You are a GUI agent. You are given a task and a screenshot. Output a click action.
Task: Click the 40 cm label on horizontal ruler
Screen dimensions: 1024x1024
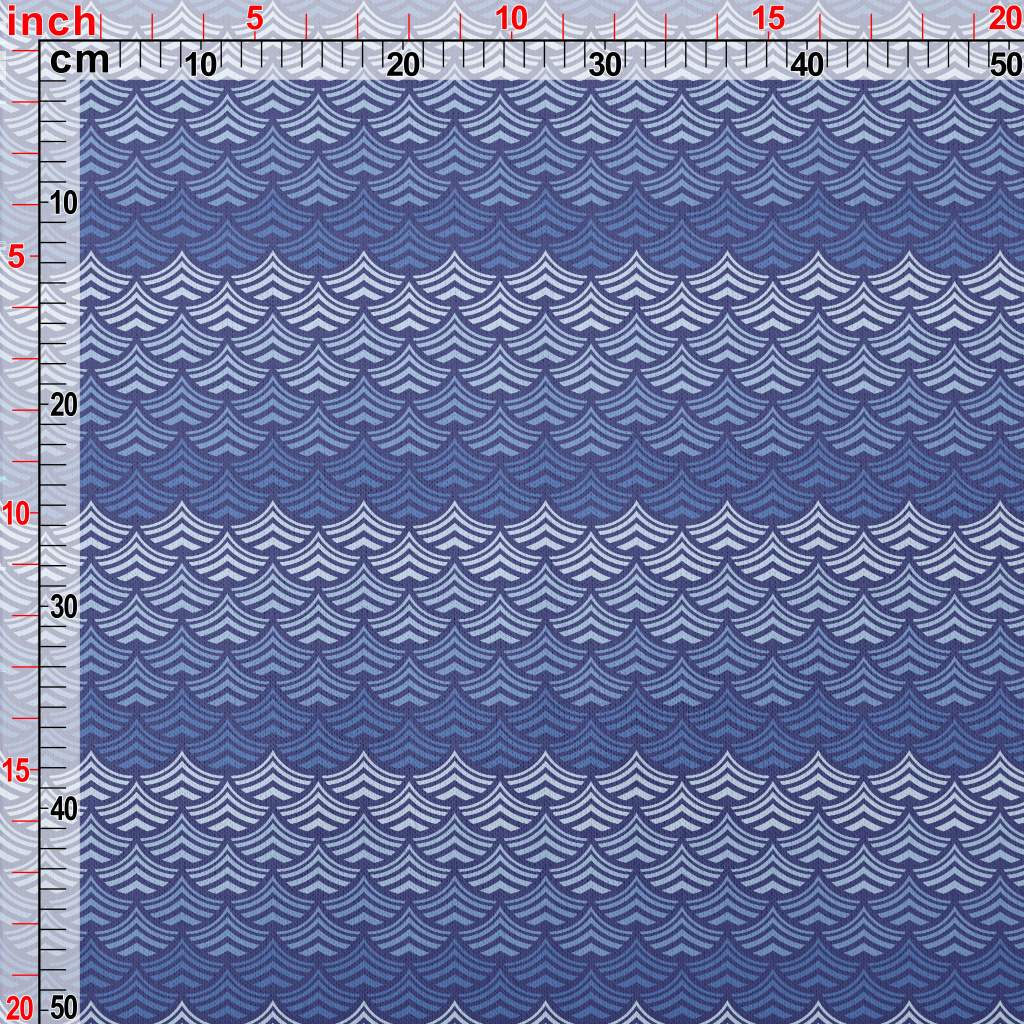[806, 65]
